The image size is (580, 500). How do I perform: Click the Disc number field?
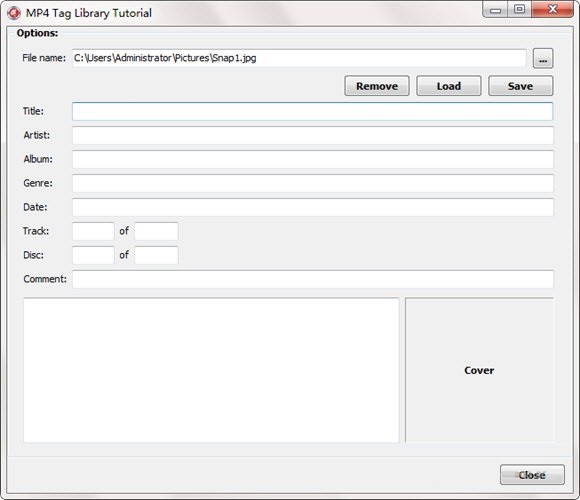click(x=93, y=255)
